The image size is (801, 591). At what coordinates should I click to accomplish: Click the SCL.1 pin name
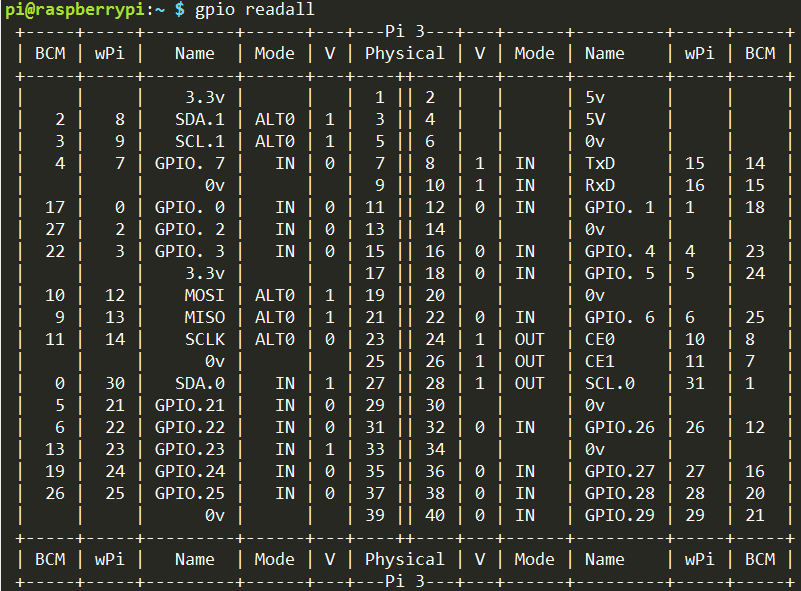[x=200, y=141]
